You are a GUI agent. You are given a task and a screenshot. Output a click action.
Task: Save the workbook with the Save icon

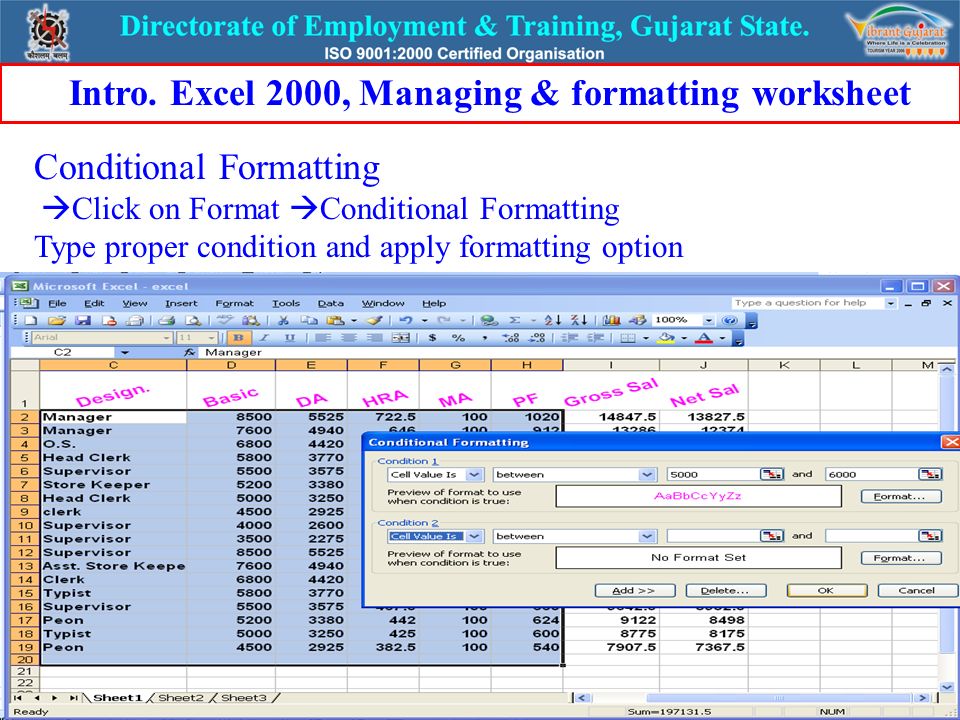point(83,320)
